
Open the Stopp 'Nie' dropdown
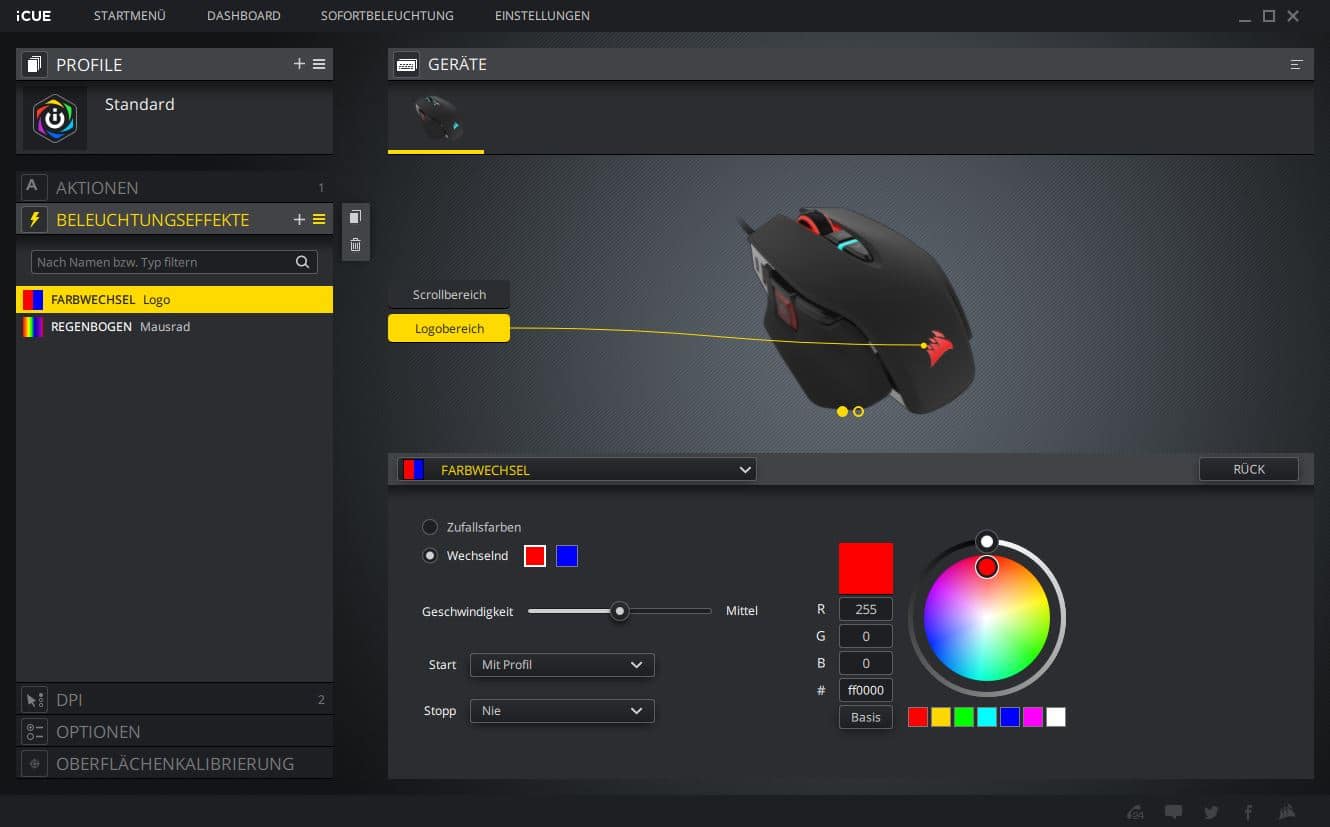[562, 711]
